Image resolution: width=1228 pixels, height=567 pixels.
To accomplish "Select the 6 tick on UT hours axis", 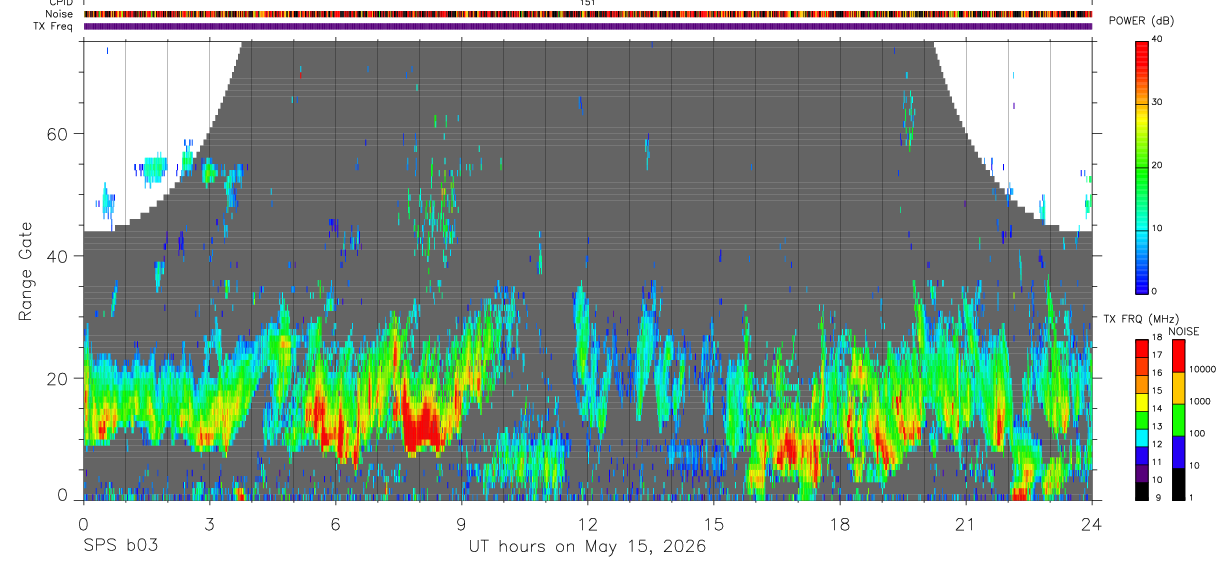I will pos(335,523).
